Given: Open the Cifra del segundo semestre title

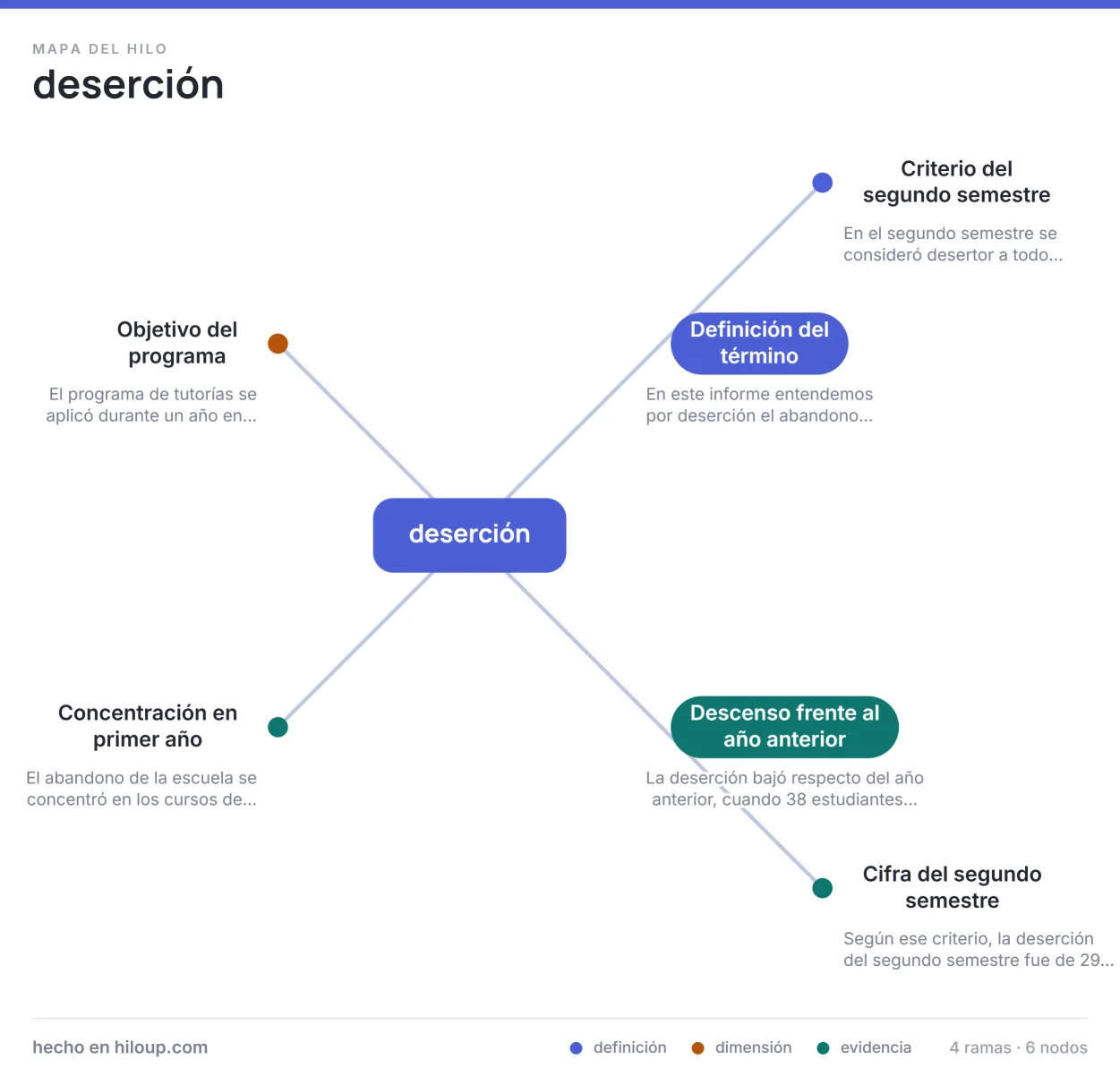Looking at the screenshot, I should pos(952,887).
